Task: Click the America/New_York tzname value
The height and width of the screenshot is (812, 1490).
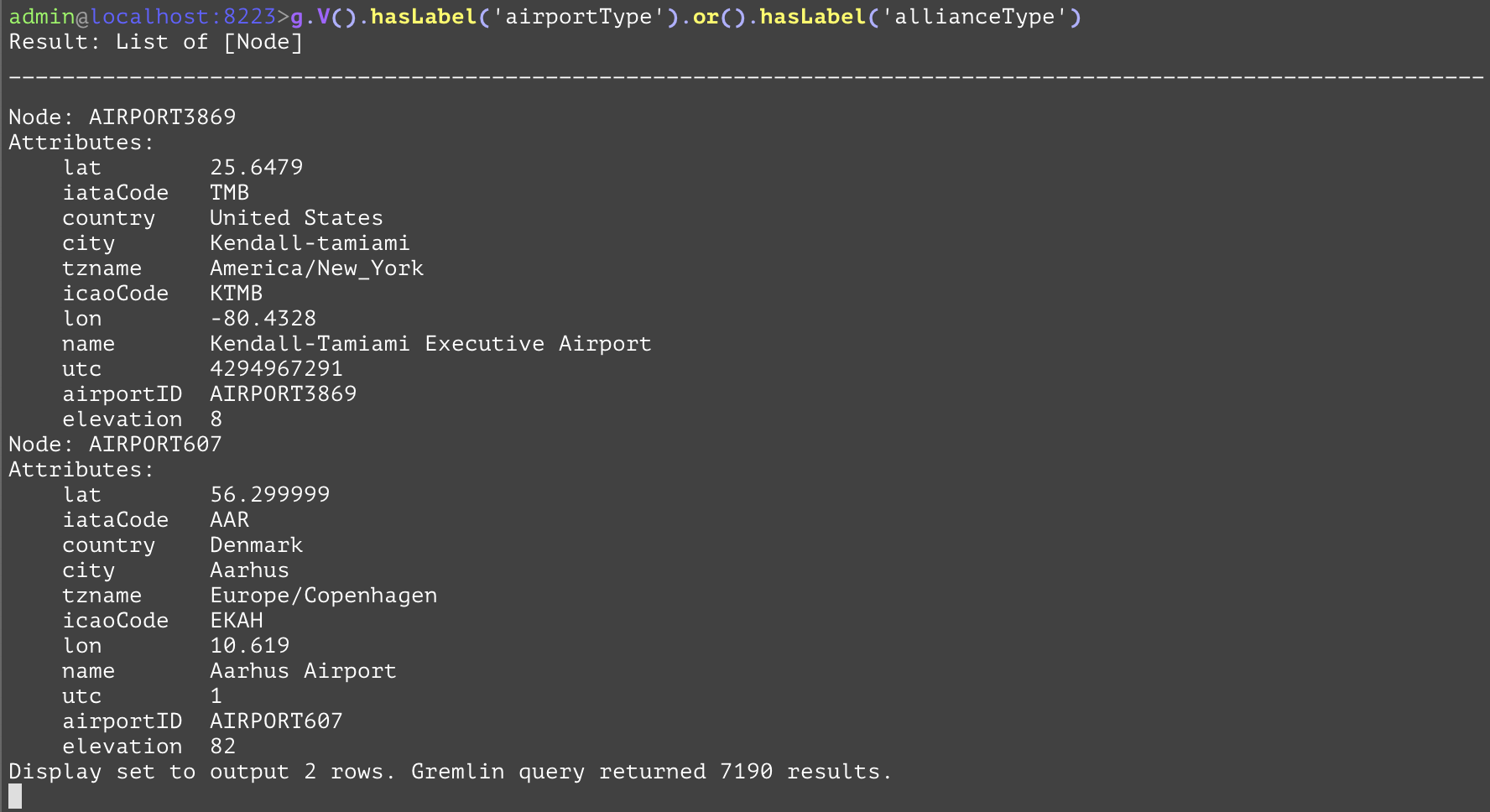Action: tap(316, 268)
